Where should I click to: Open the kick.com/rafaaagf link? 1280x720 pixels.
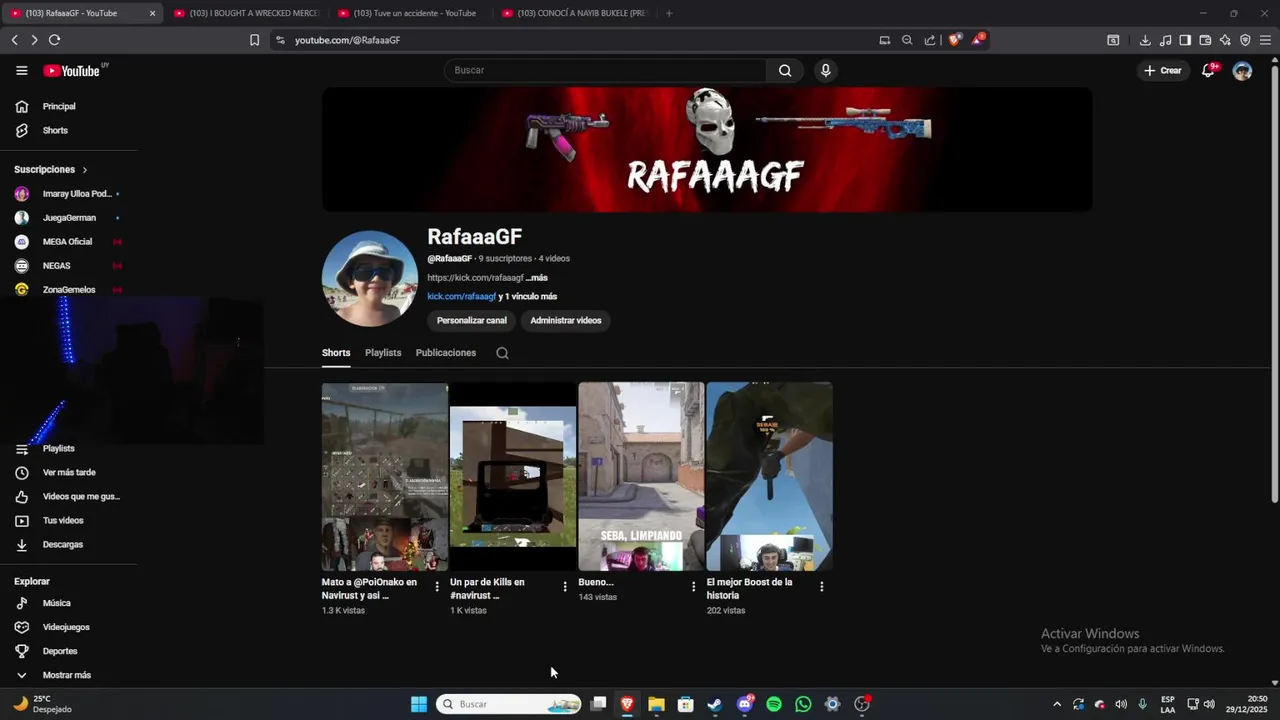(x=462, y=297)
